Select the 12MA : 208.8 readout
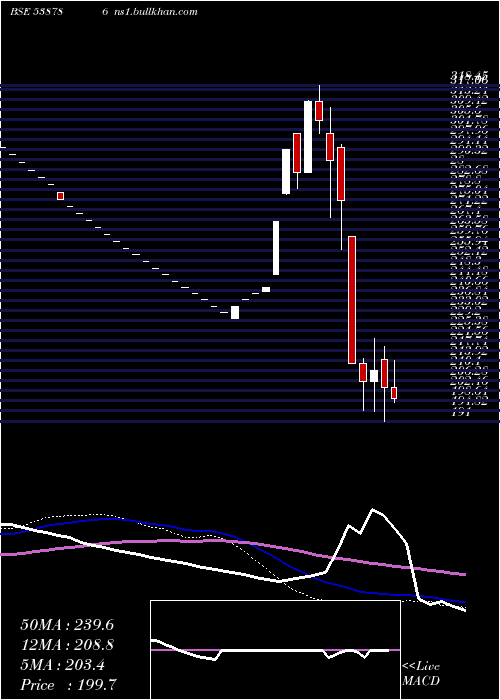Image resolution: width=500 pixels, height=700 pixels. tap(67, 645)
